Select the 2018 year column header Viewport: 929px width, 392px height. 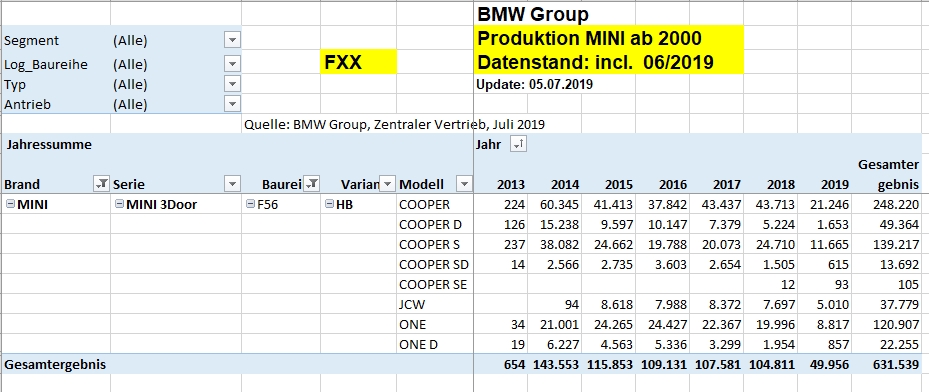(782, 184)
